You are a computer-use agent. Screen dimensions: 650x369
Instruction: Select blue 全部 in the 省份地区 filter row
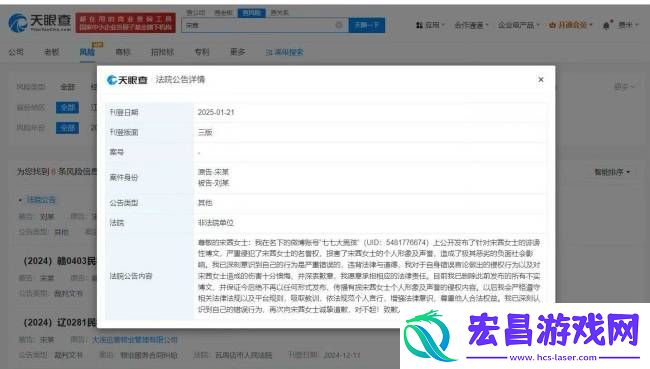coord(67,107)
